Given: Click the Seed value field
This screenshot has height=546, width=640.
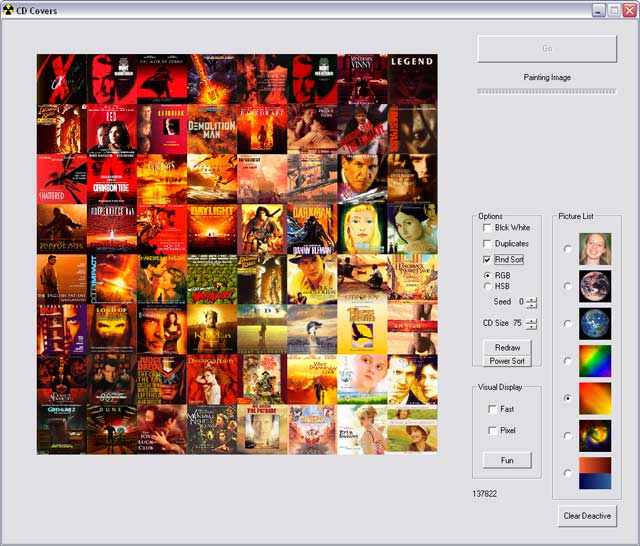Looking at the screenshot, I should (520, 302).
